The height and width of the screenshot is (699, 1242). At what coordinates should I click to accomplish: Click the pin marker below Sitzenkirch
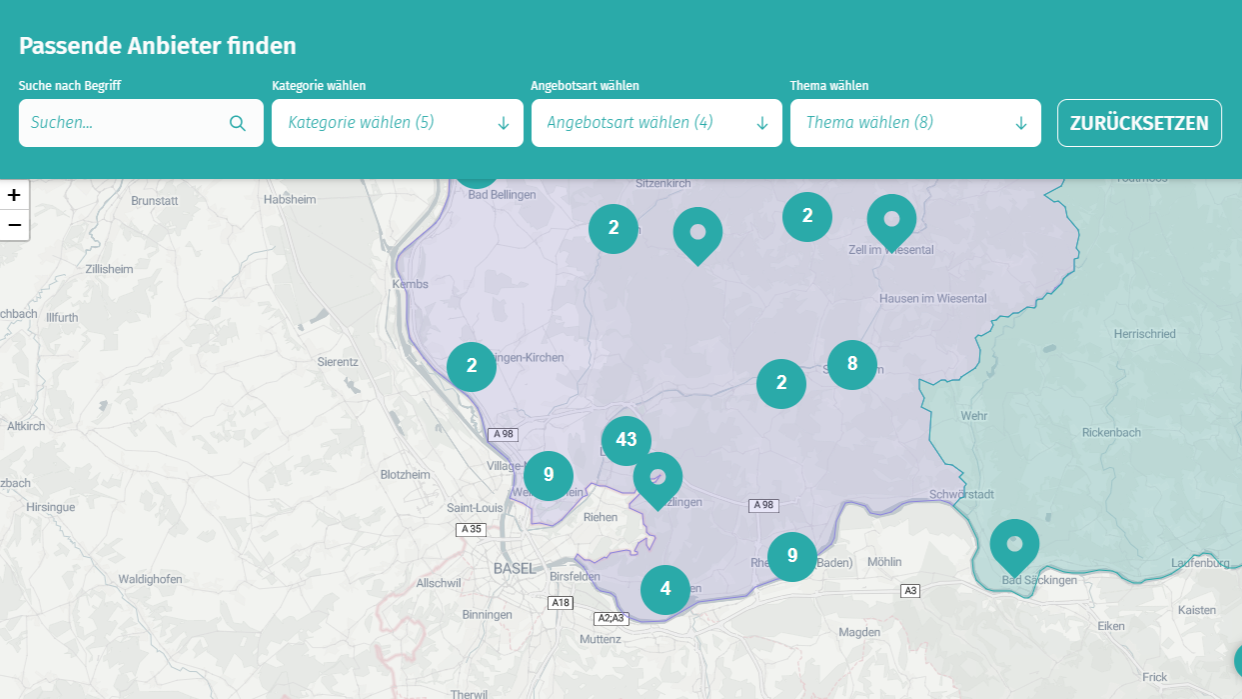point(697,232)
